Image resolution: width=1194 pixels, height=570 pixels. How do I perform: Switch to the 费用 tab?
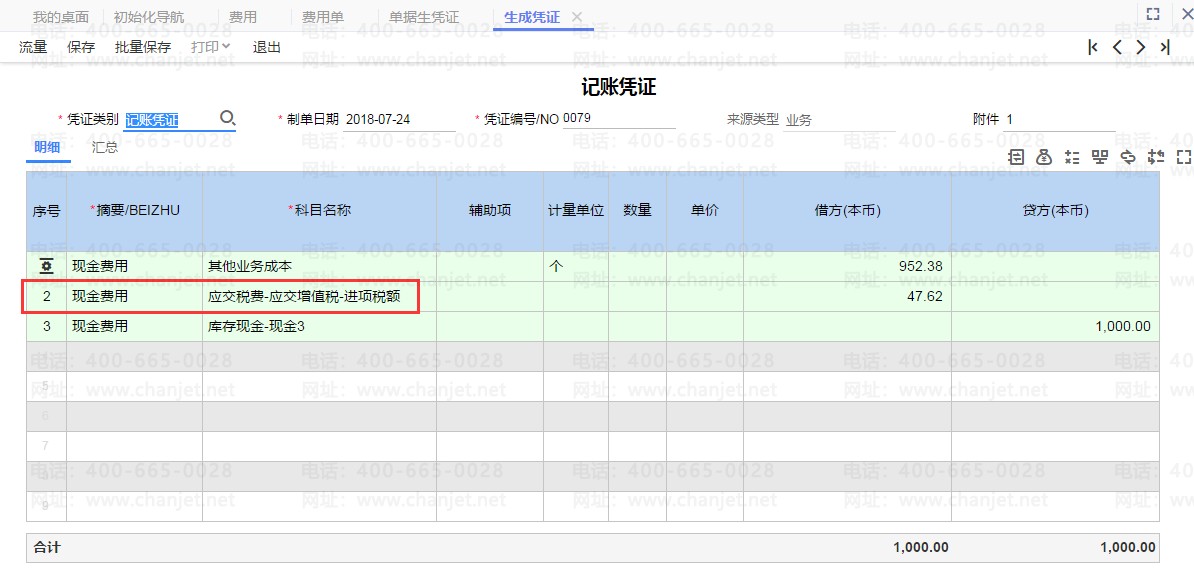(x=243, y=17)
